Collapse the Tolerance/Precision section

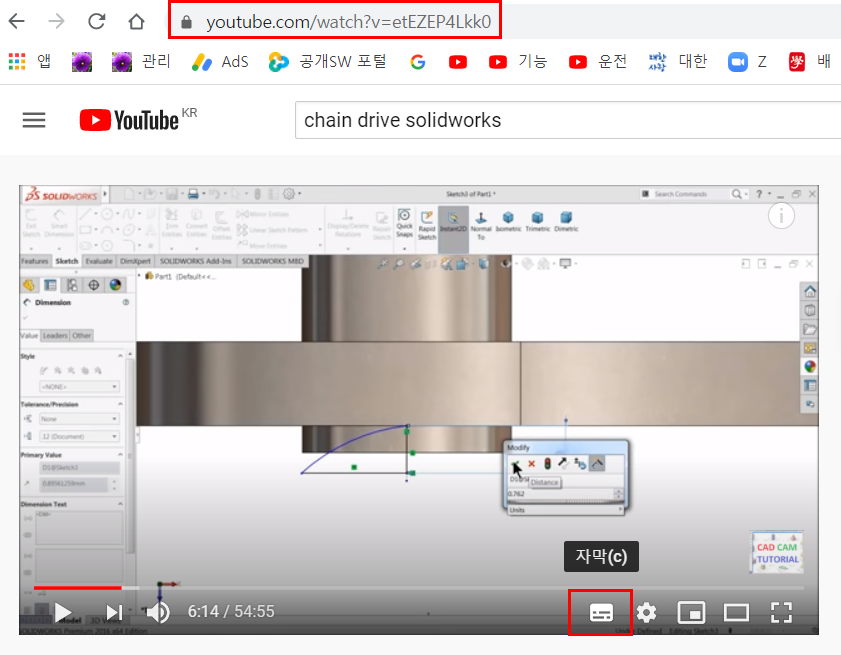point(120,404)
